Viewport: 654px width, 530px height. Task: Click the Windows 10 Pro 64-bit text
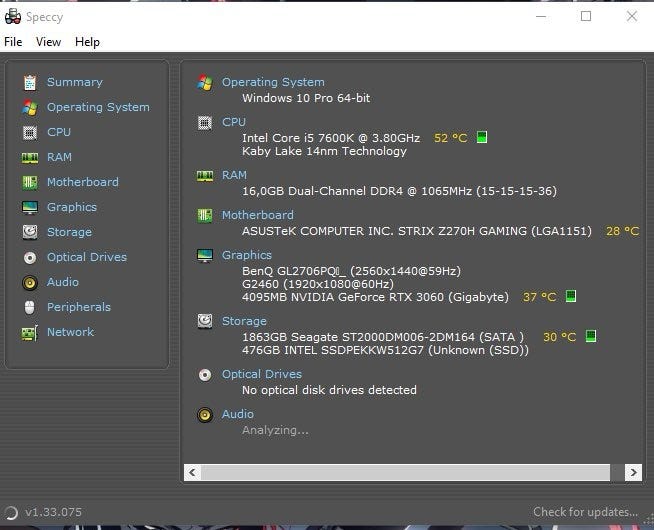pos(306,98)
